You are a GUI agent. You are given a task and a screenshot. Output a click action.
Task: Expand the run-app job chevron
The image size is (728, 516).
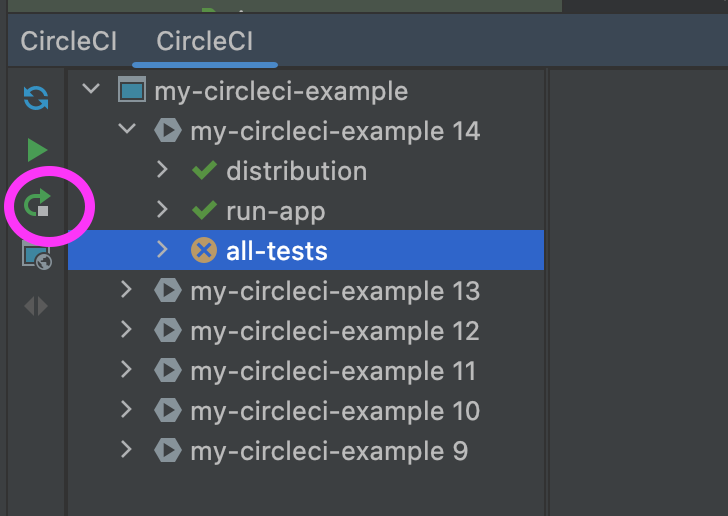pyautogui.click(x=162, y=210)
